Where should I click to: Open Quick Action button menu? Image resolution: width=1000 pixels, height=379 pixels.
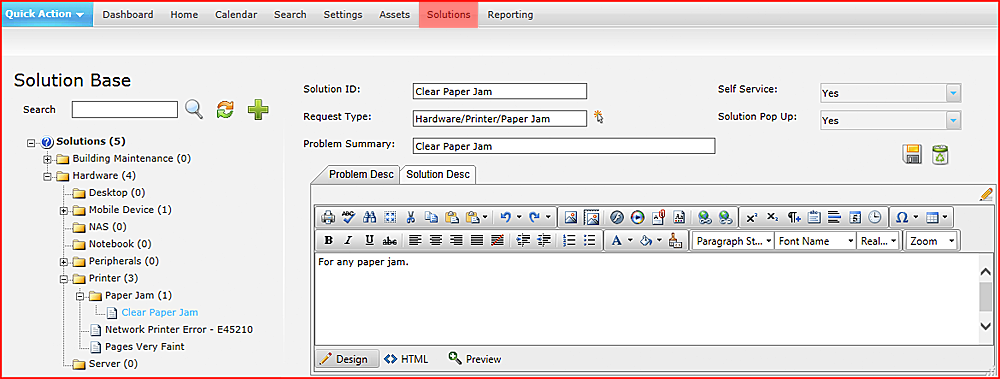click(x=47, y=13)
